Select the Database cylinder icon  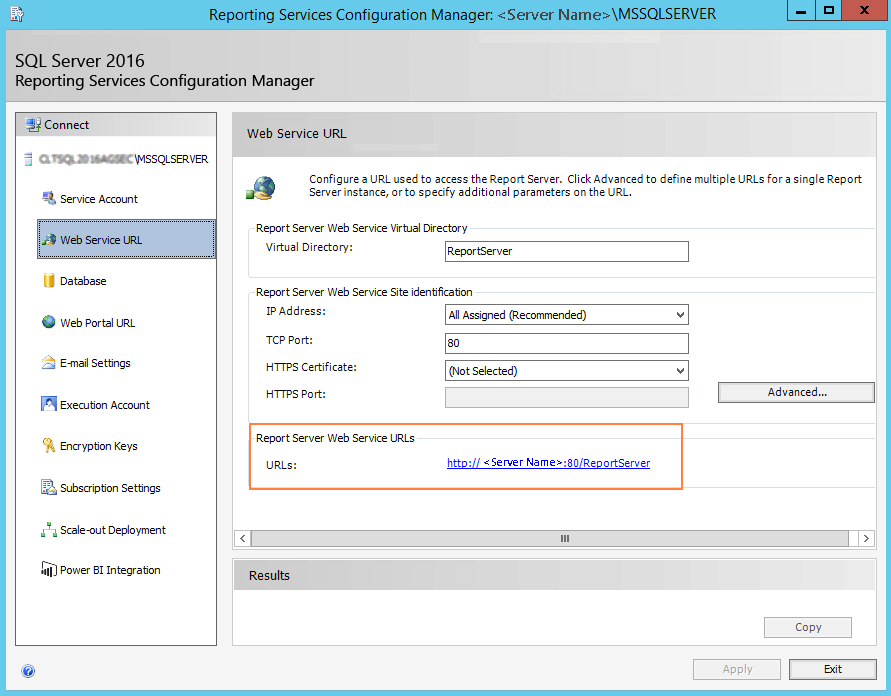click(48, 281)
